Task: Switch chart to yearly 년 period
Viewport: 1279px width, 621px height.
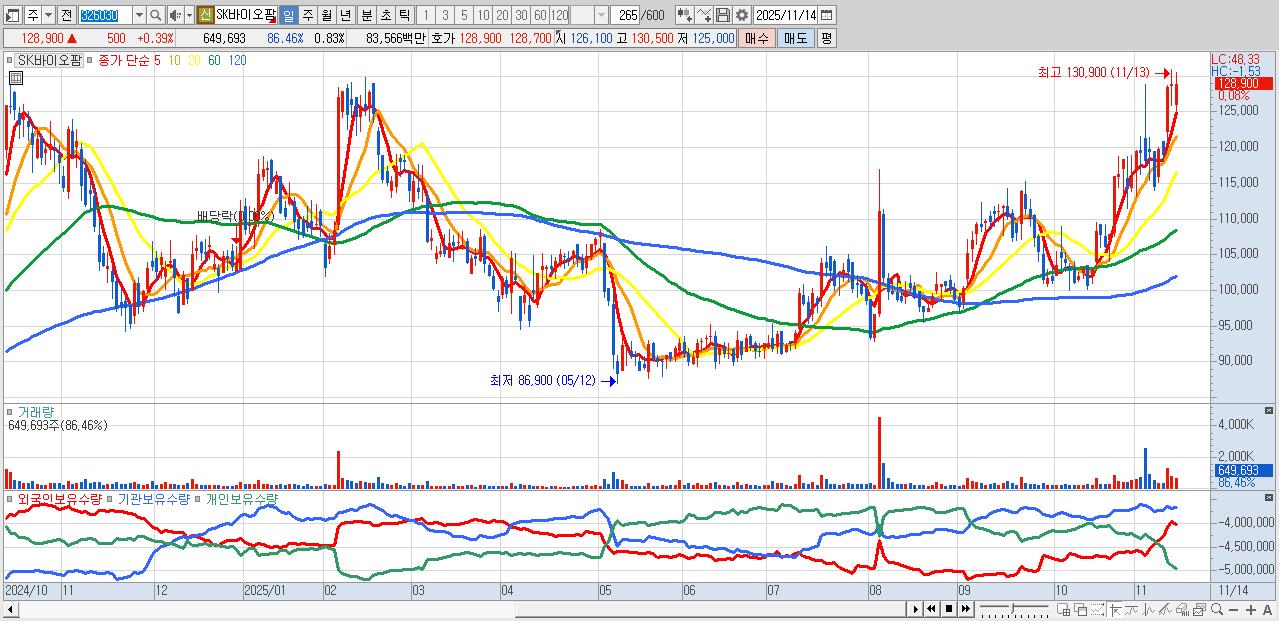Action: pos(345,15)
